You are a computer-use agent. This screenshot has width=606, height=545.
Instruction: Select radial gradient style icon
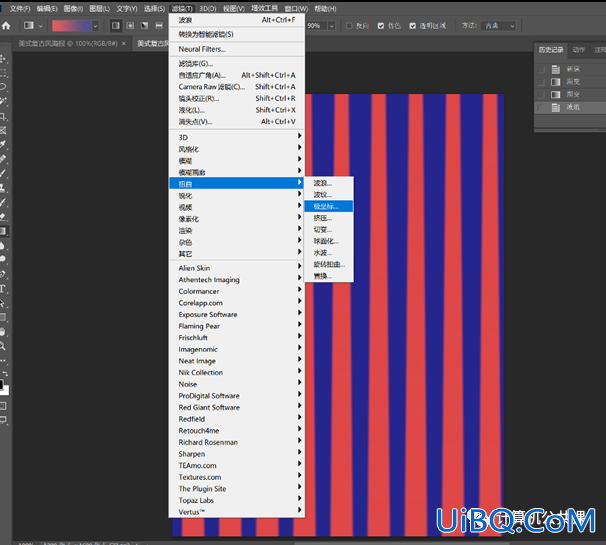pos(130,26)
